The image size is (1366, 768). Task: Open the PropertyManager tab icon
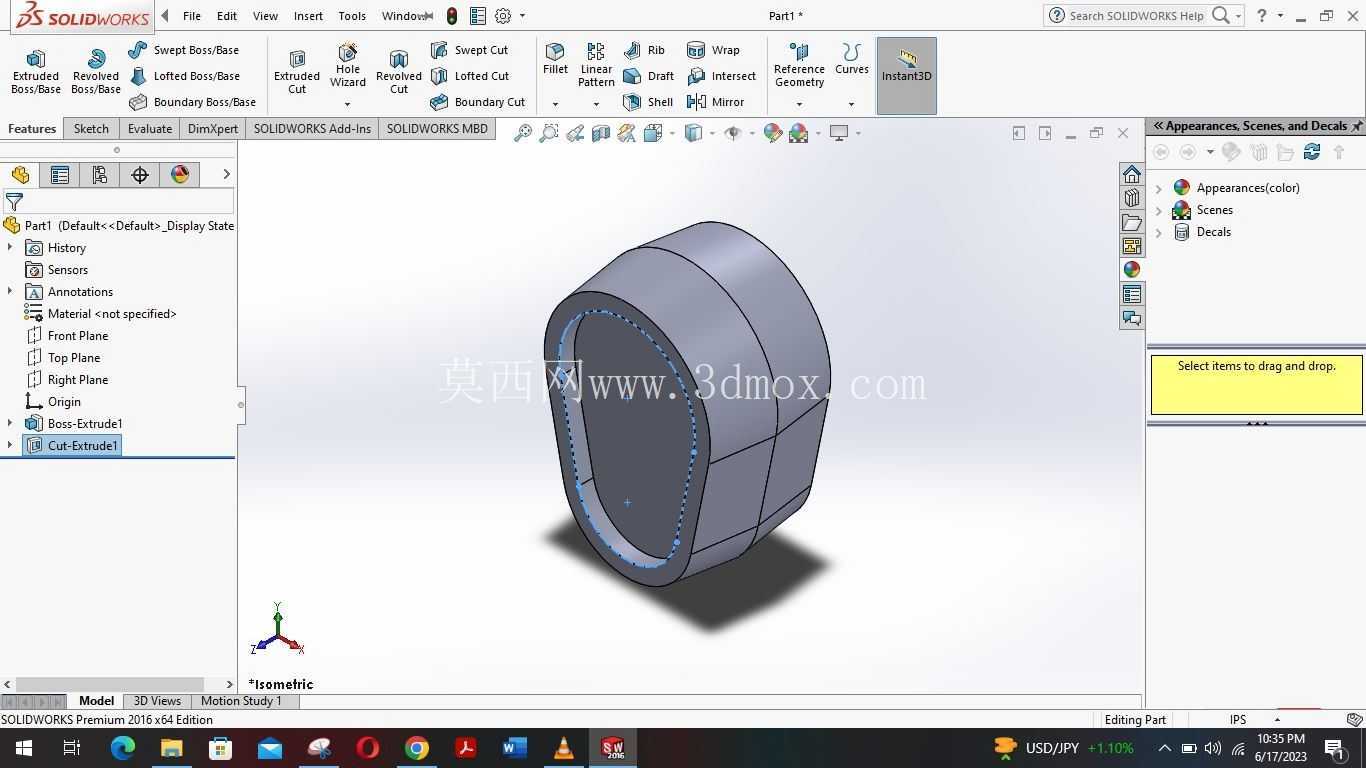60,175
